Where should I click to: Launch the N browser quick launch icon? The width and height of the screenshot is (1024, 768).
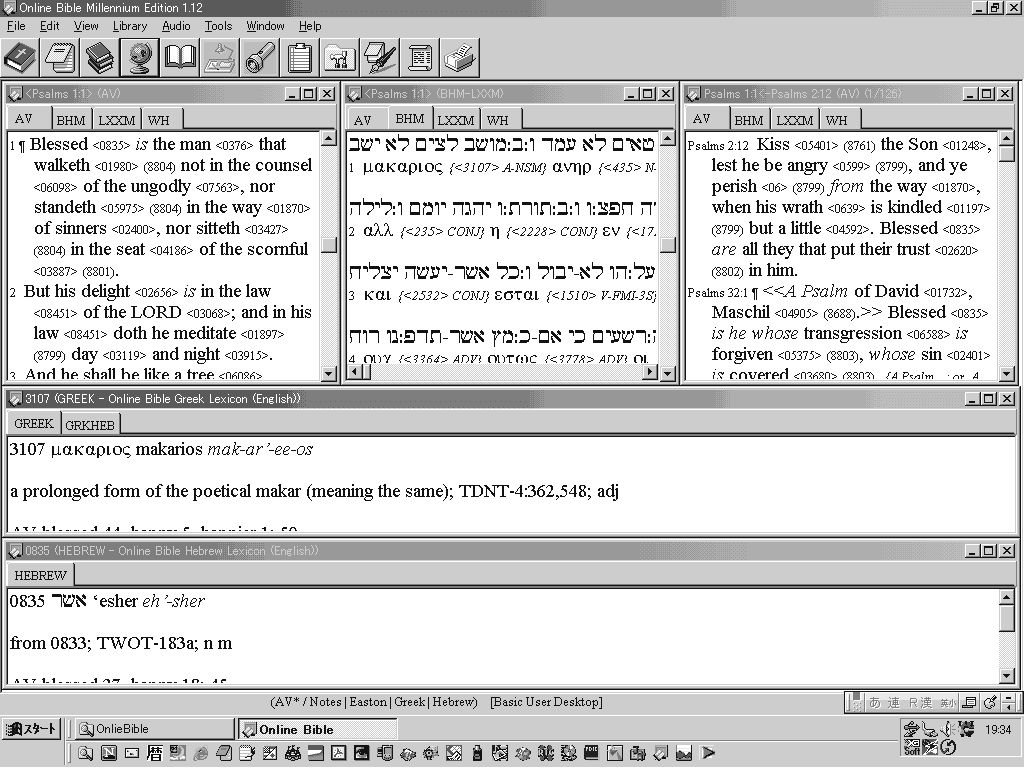click(108, 753)
